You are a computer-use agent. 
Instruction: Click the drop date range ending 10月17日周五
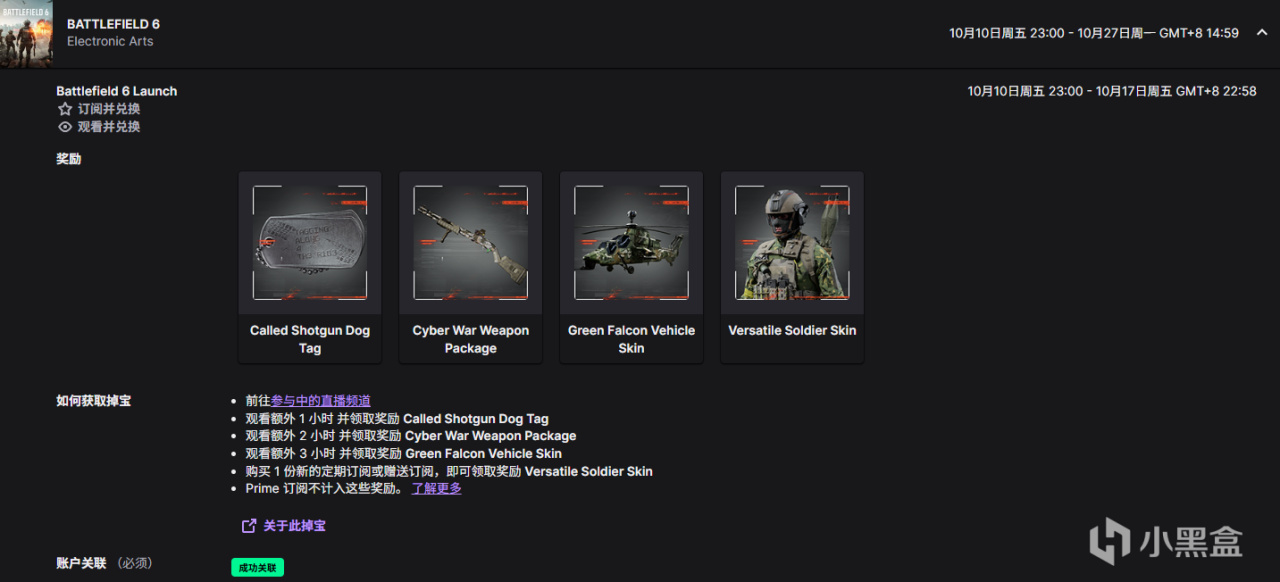click(1112, 91)
